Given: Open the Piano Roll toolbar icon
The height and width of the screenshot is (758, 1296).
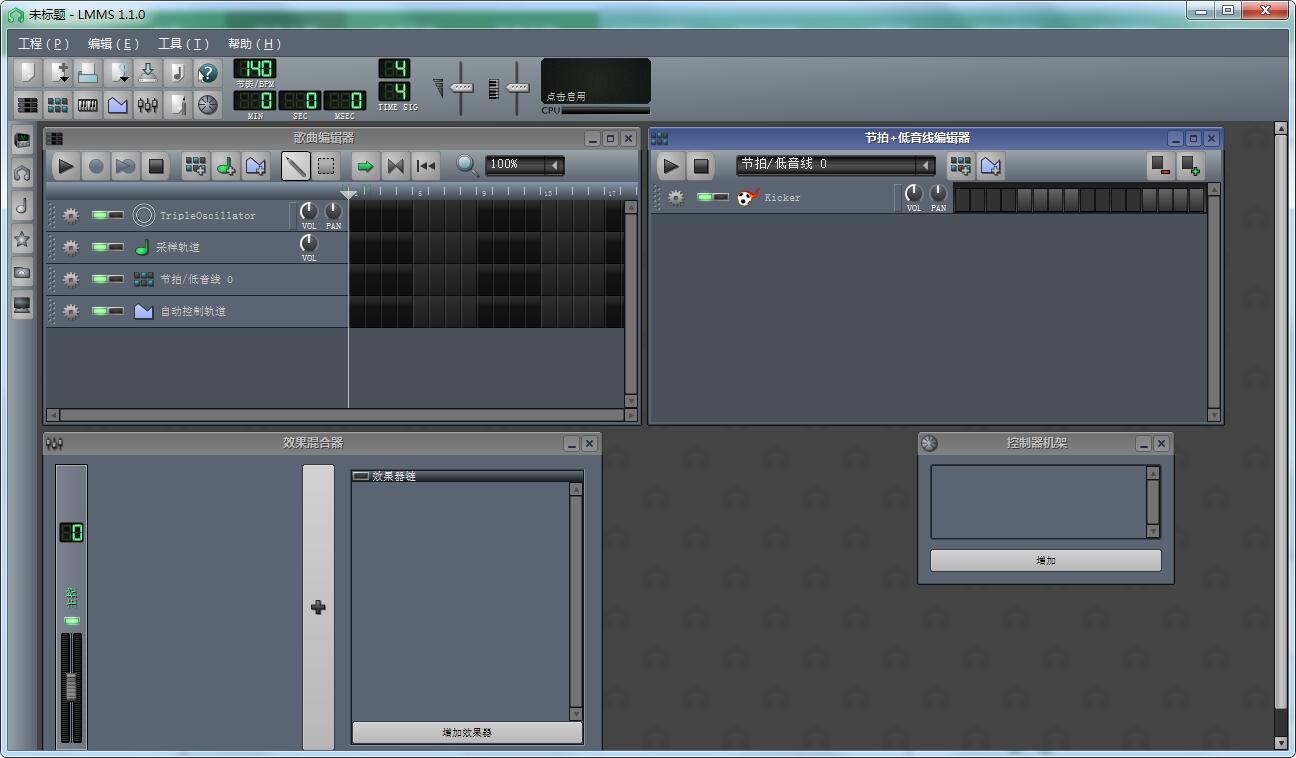Looking at the screenshot, I should pos(88,104).
